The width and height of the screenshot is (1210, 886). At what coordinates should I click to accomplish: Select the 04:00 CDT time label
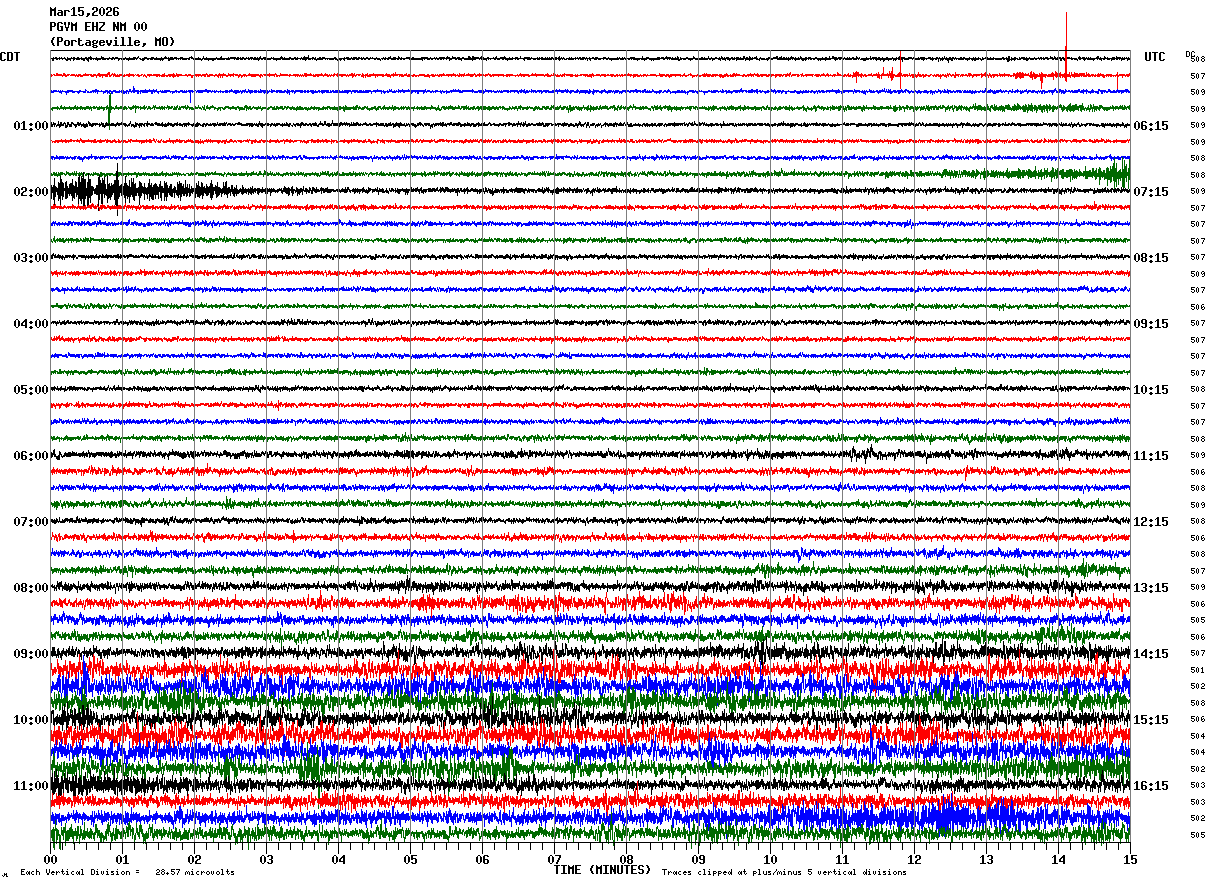[x=31, y=324]
